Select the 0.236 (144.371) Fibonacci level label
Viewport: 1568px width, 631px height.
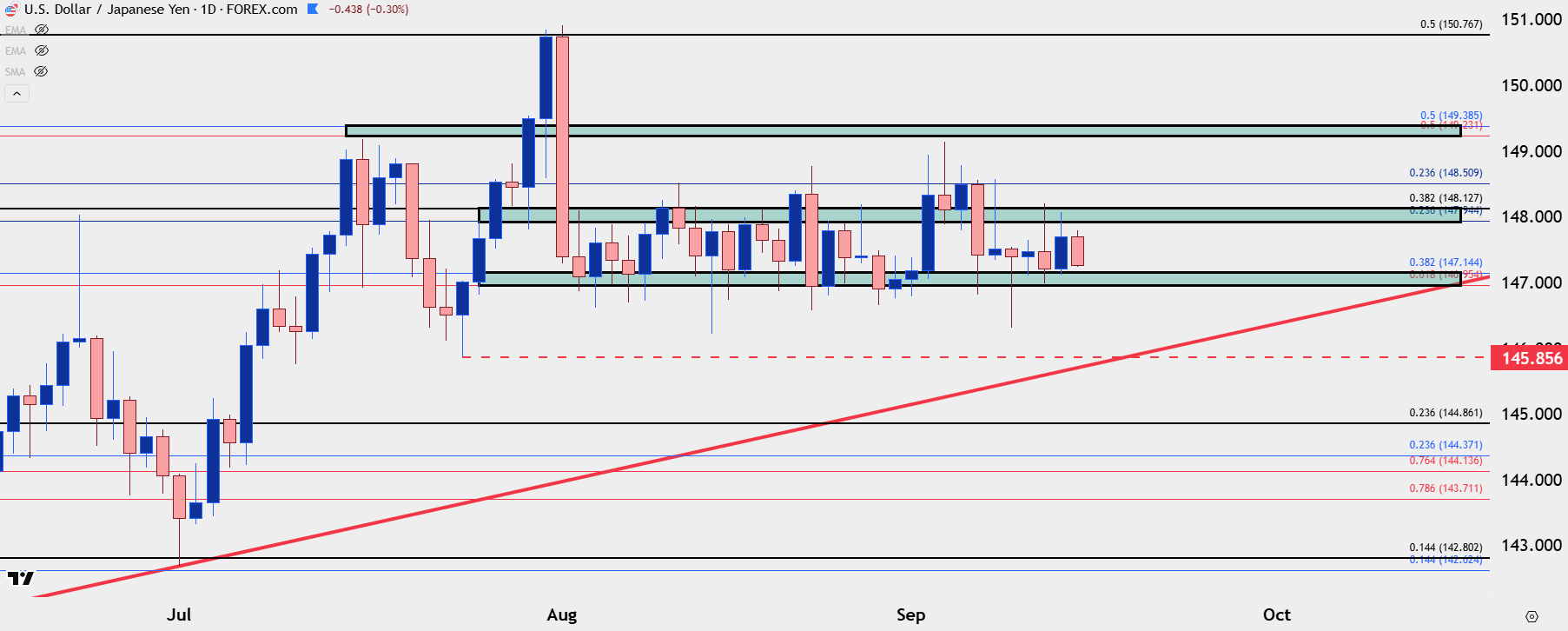click(x=1446, y=445)
